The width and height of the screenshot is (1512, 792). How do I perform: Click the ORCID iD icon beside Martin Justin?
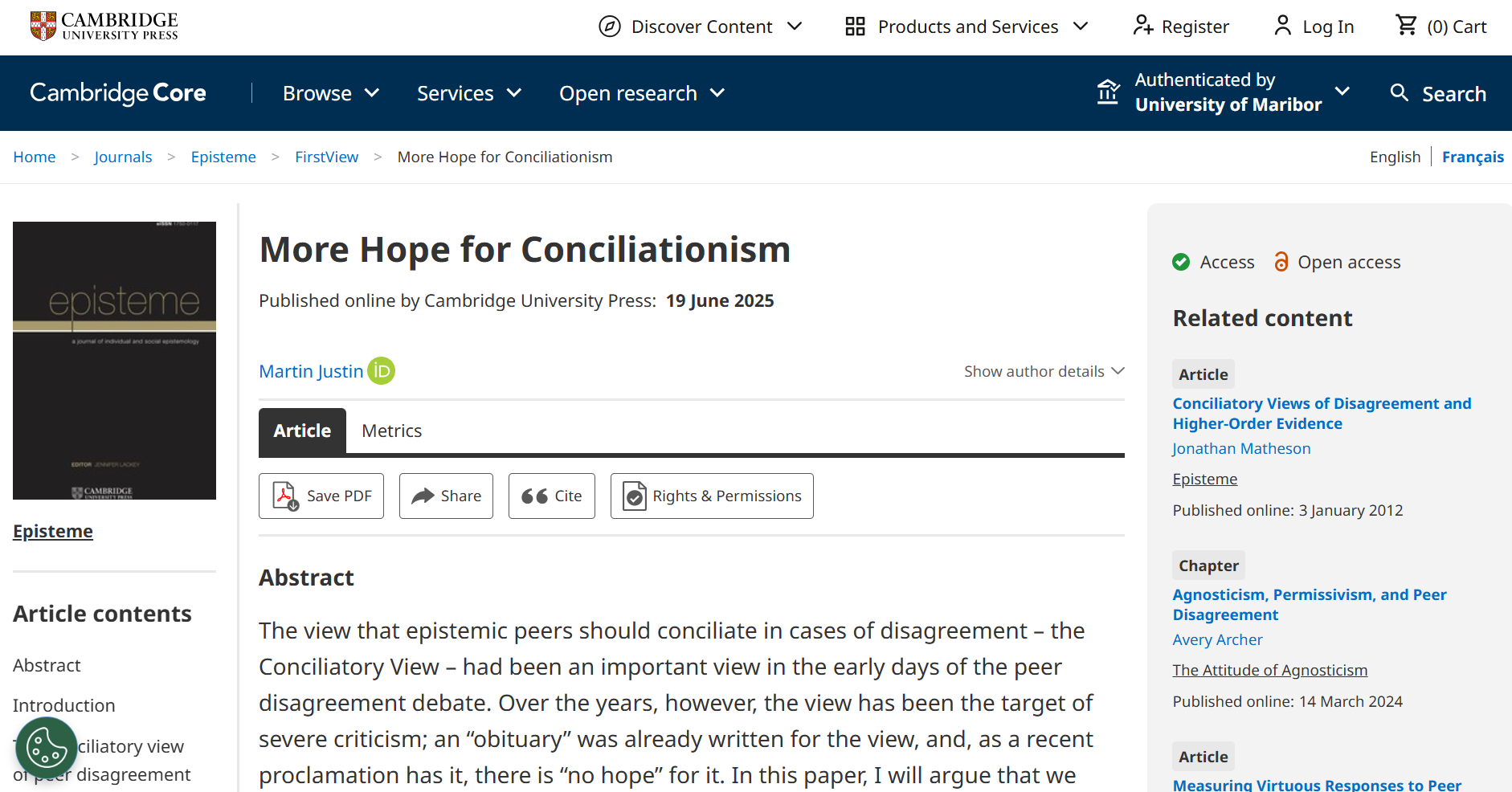click(381, 371)
